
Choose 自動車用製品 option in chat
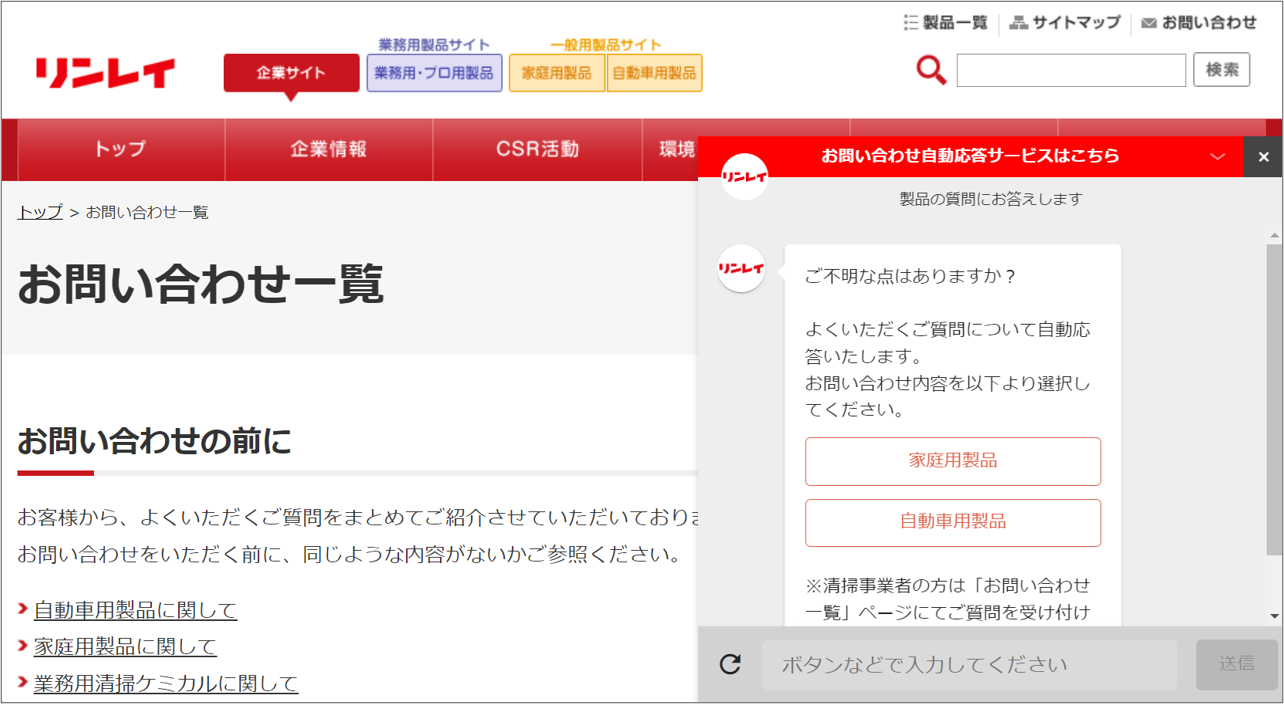pyautogui.click(x=953, y=522)
